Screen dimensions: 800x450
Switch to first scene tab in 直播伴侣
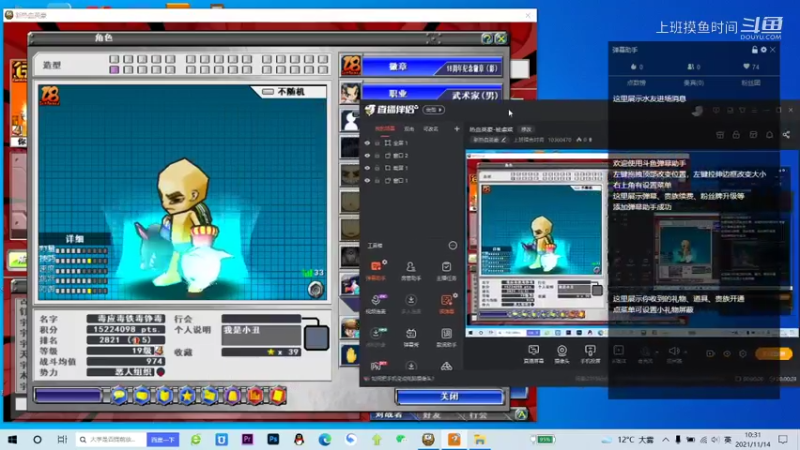tap(385, 129)
